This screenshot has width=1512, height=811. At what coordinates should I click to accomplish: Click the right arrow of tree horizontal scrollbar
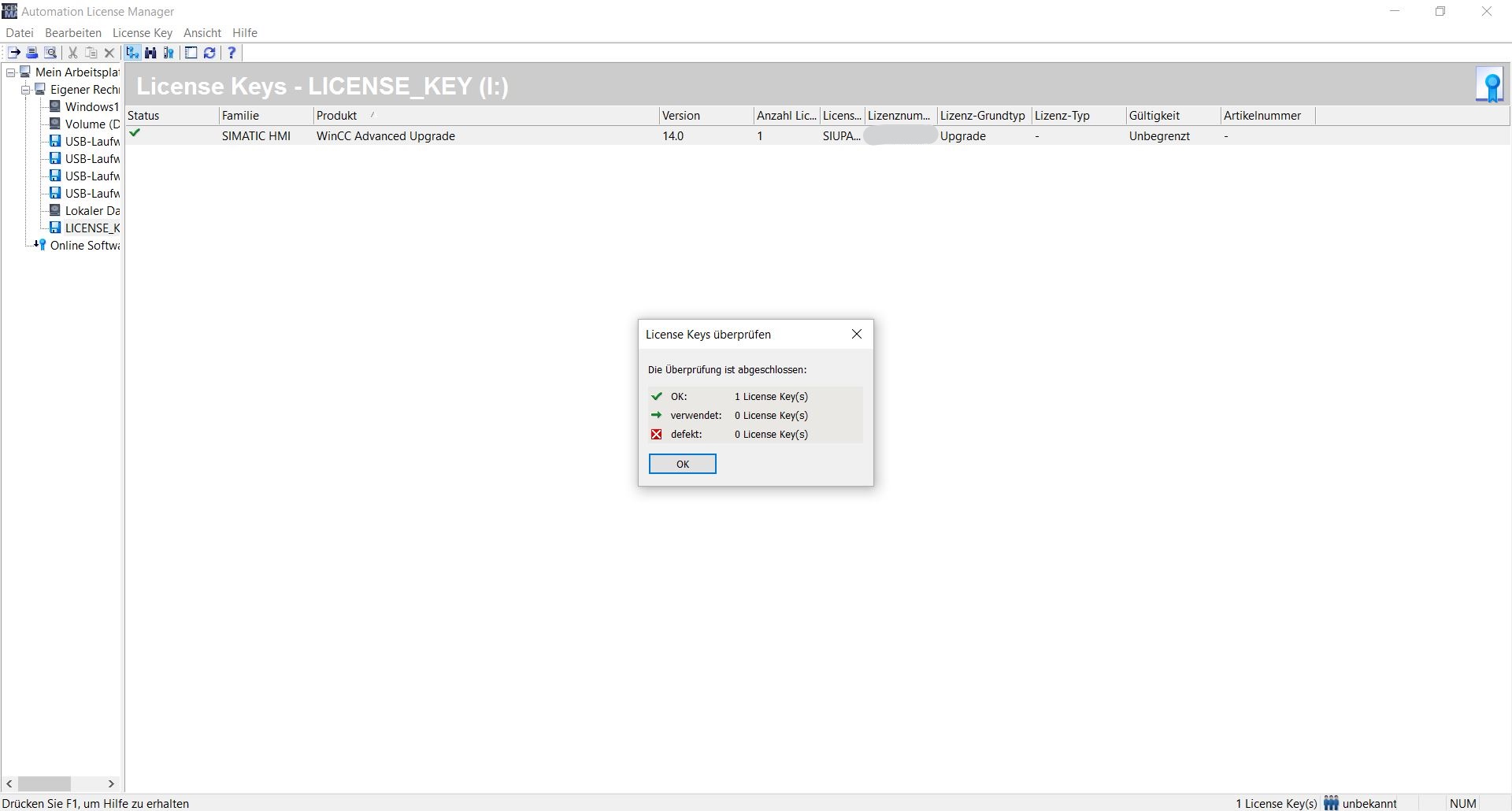(111, 784)
